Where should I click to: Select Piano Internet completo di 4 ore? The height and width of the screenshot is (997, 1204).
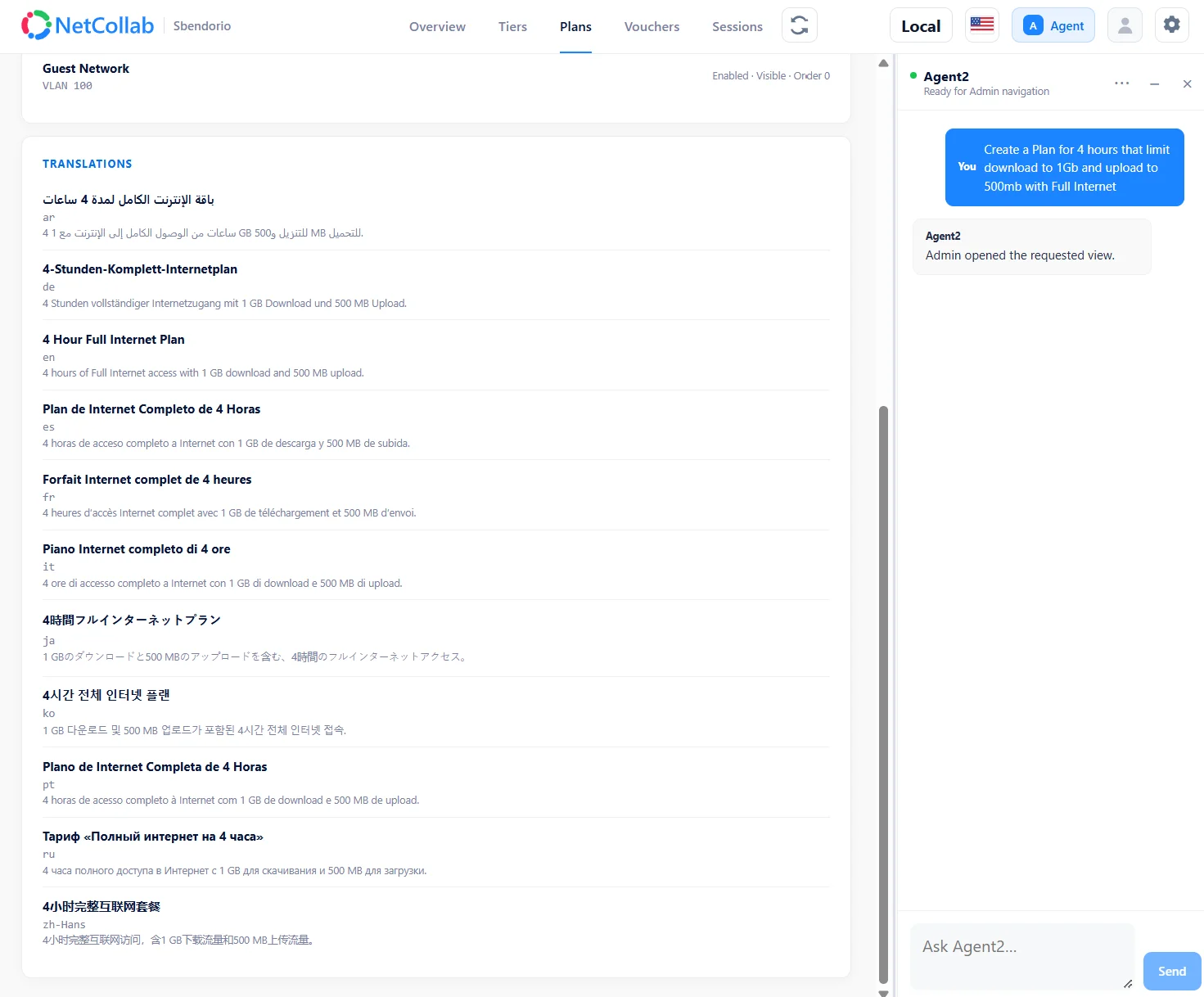[x=137, y=549]
